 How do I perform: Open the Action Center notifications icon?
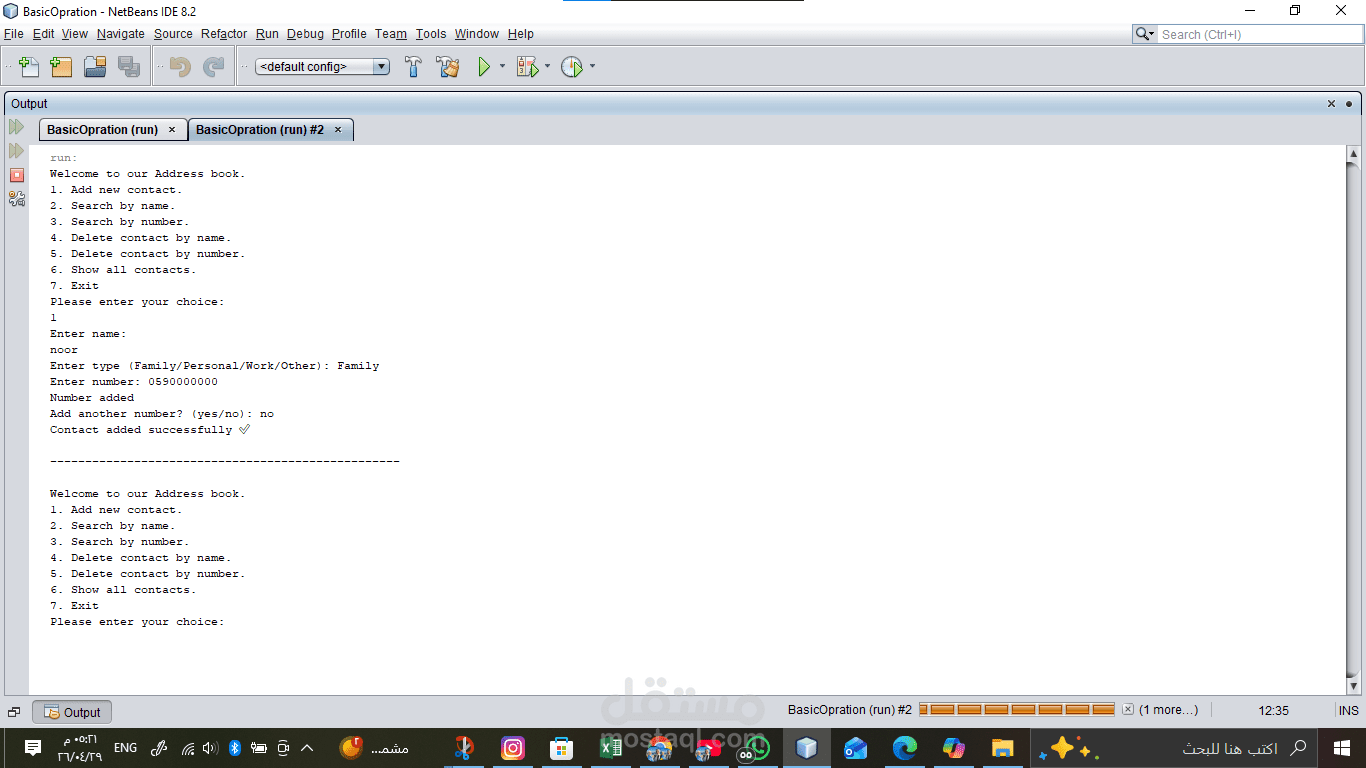tap(33, 748)
